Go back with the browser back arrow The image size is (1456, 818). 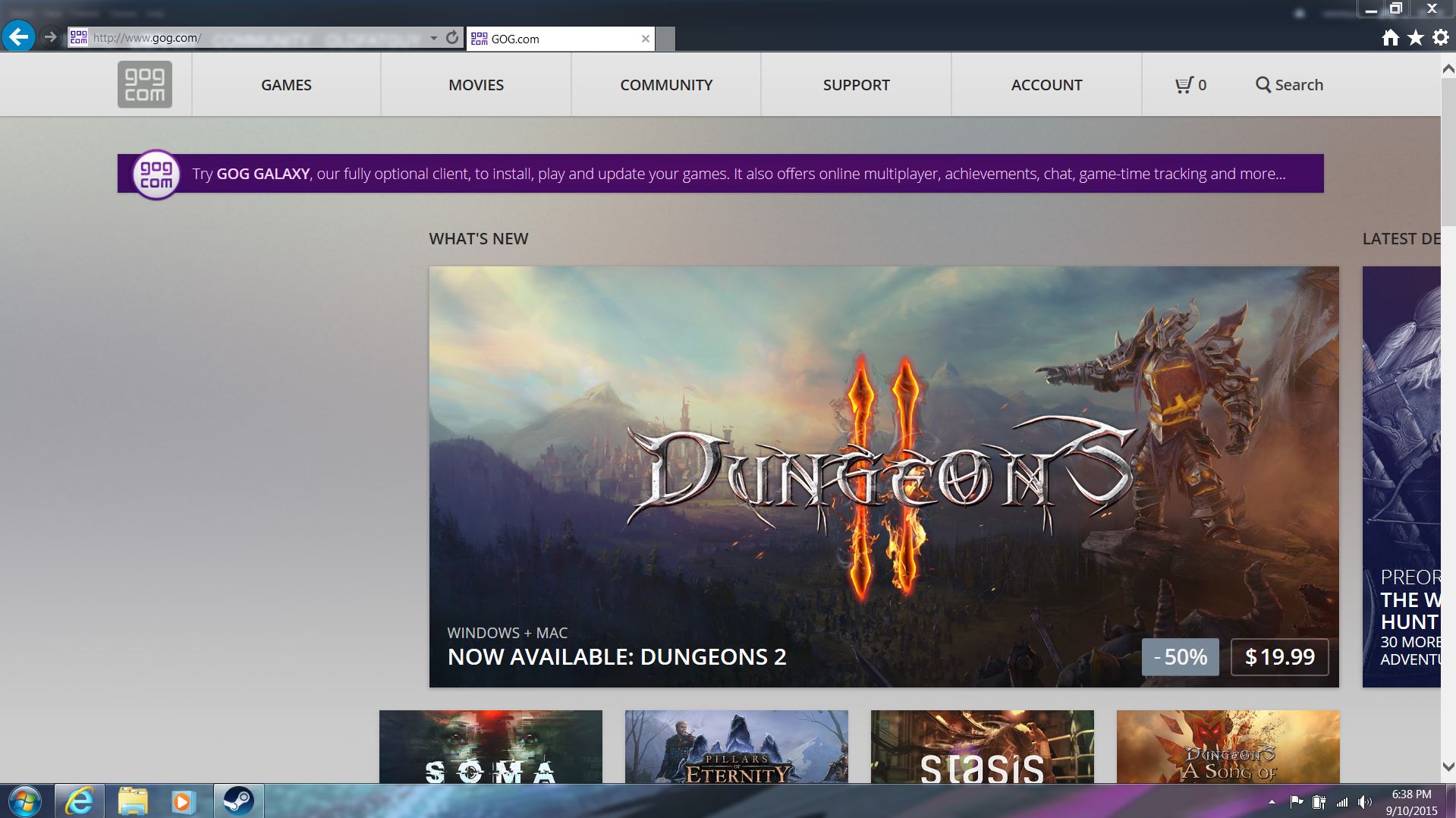click(x=18, y=36)
